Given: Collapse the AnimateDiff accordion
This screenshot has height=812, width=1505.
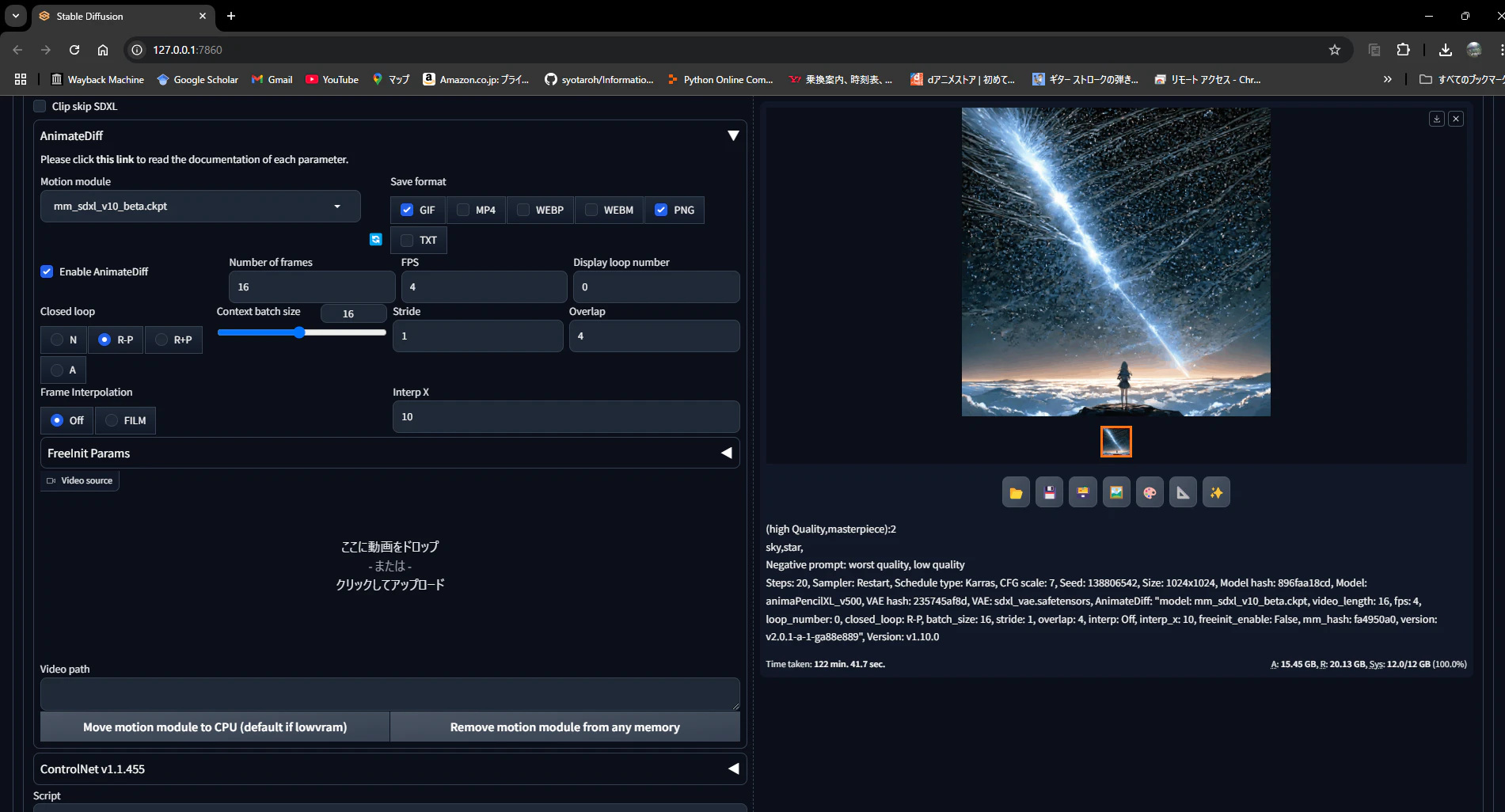Looking at the screenshot, I should 733,135.
